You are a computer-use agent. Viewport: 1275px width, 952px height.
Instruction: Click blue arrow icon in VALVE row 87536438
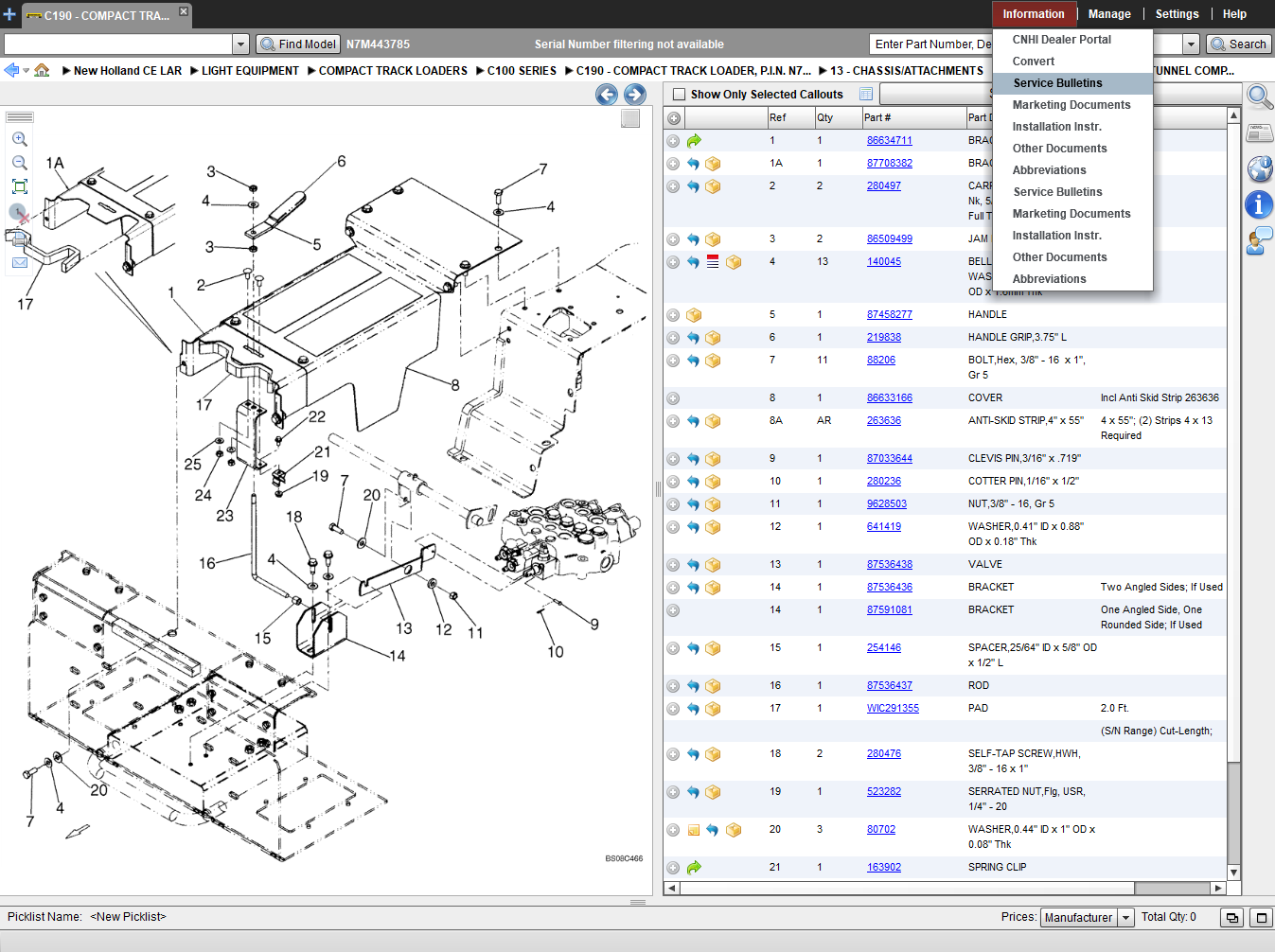[x=693, y=564]
